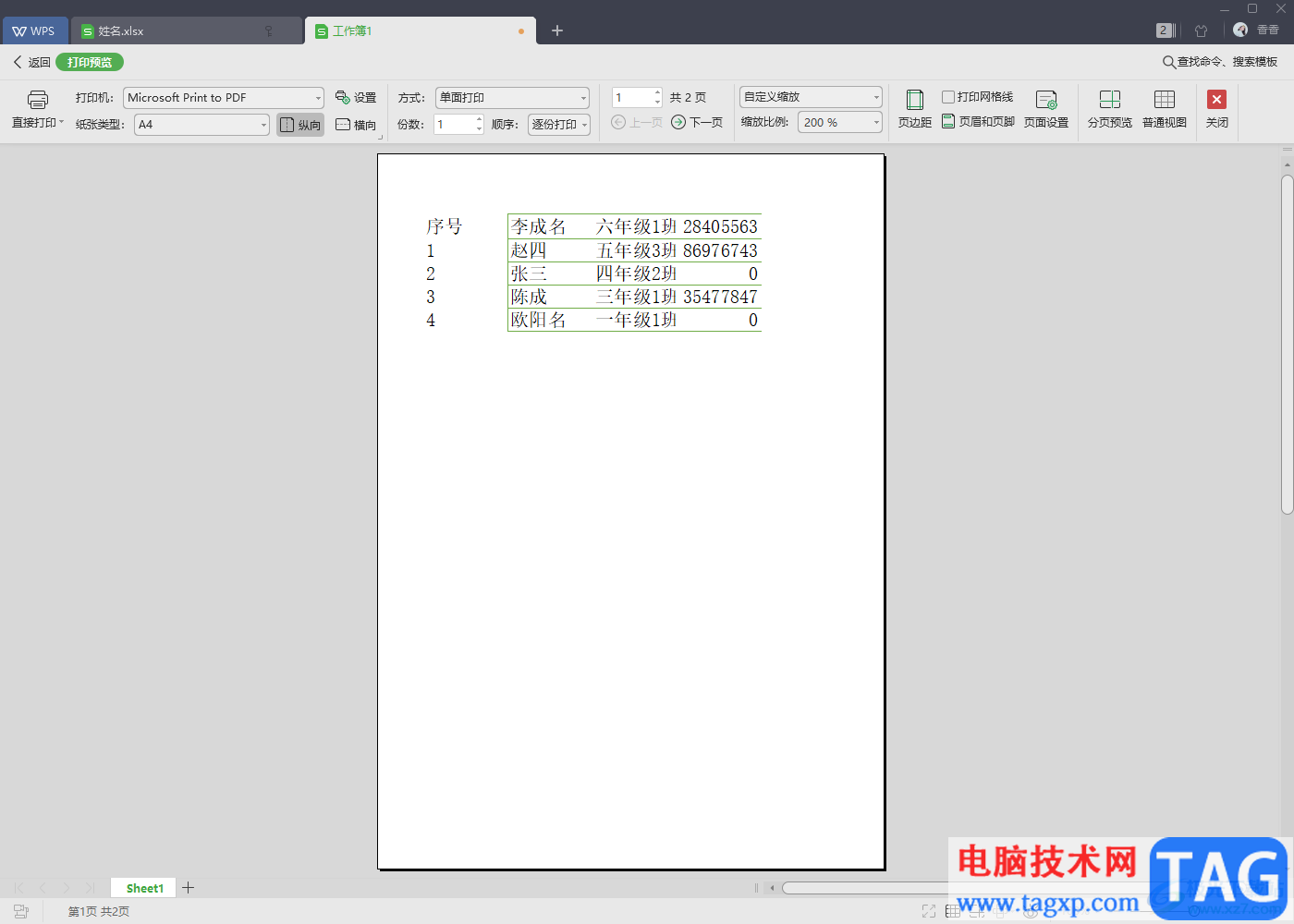Viewport: 1294px width, 924px height.
Task: Switch to the 姓名.xlsx tab
Action: click(x=186, y=30)
